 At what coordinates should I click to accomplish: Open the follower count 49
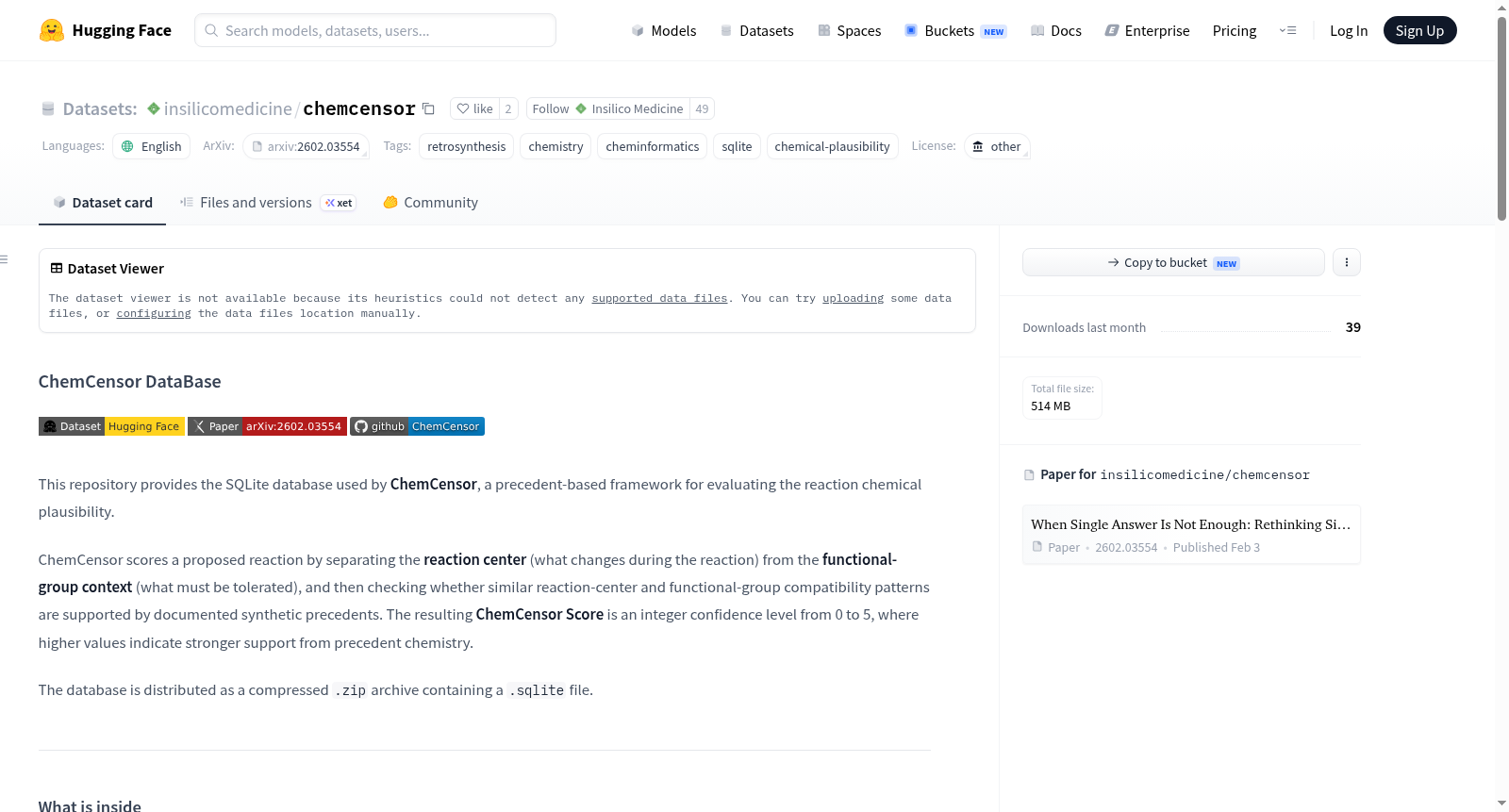[702, 108]
